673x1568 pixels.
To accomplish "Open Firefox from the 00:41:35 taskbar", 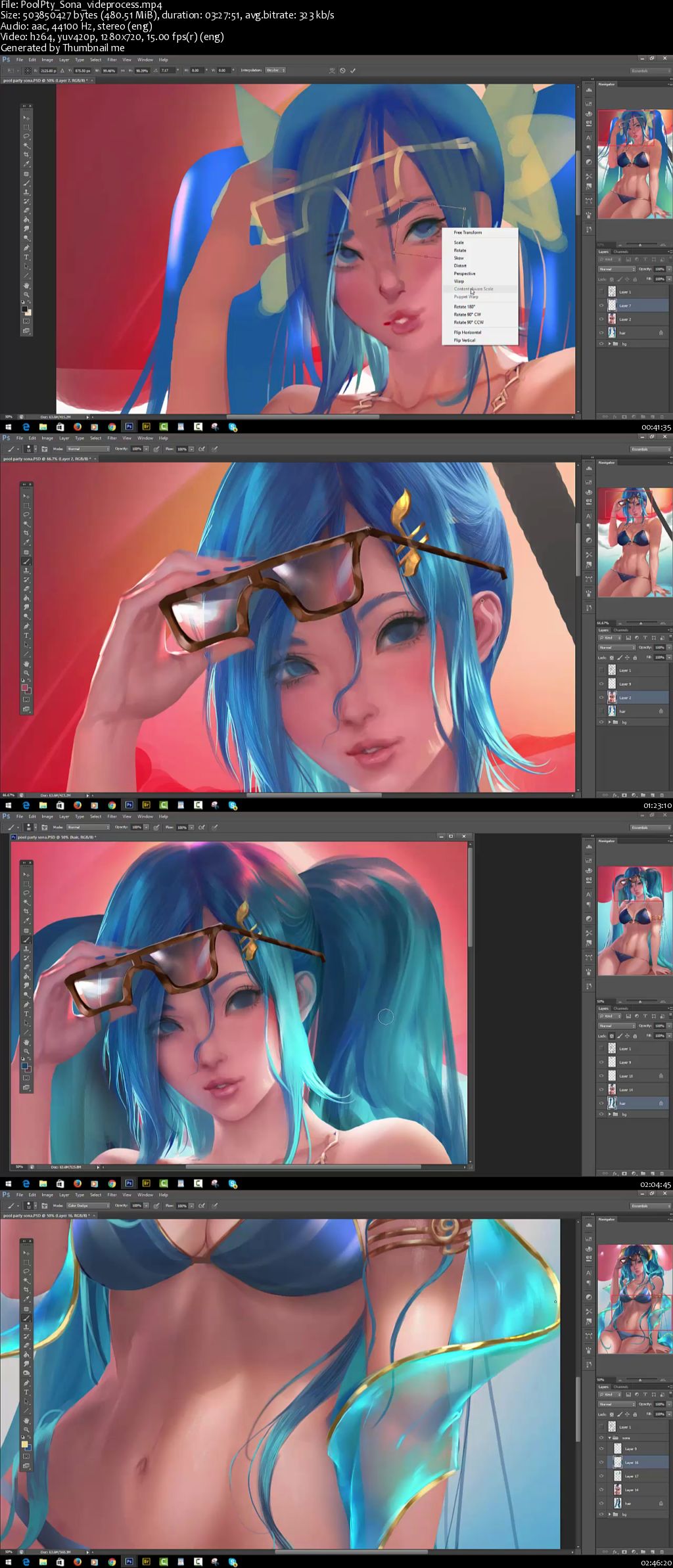I will click(x=78, y=427).
